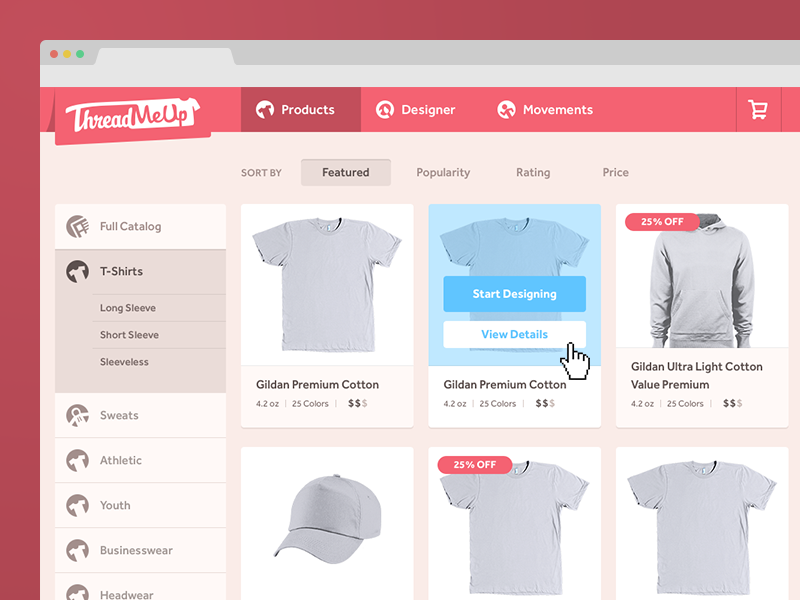Click the Youth category icon
The image size is (800, 600).
click(78, 505)
